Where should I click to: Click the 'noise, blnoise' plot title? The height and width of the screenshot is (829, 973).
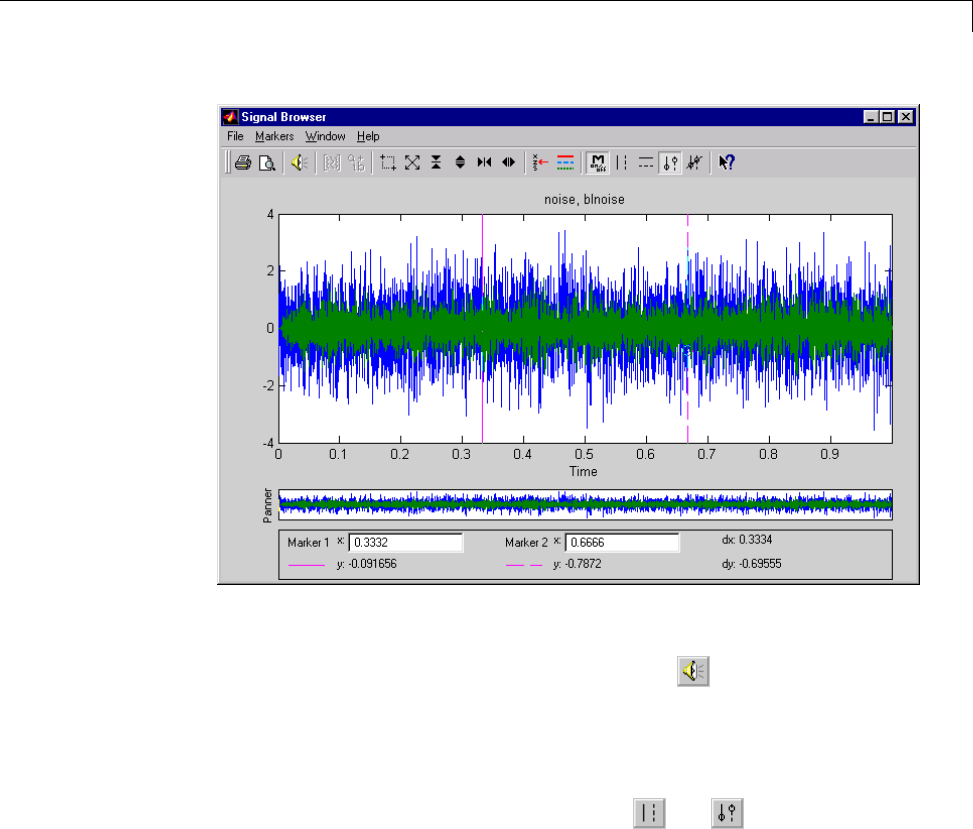[x=584, y=200]
